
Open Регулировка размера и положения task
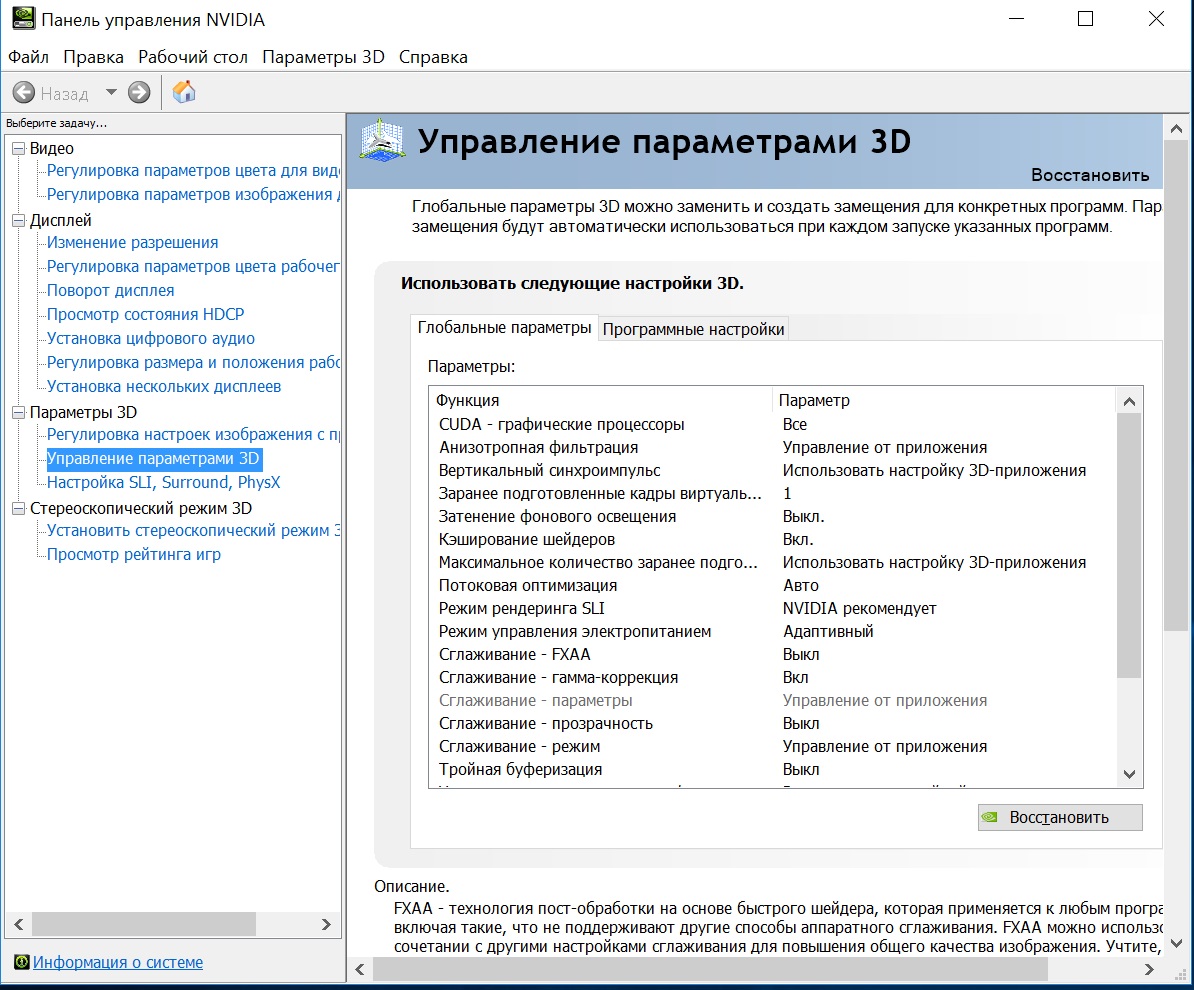[193, 362]
